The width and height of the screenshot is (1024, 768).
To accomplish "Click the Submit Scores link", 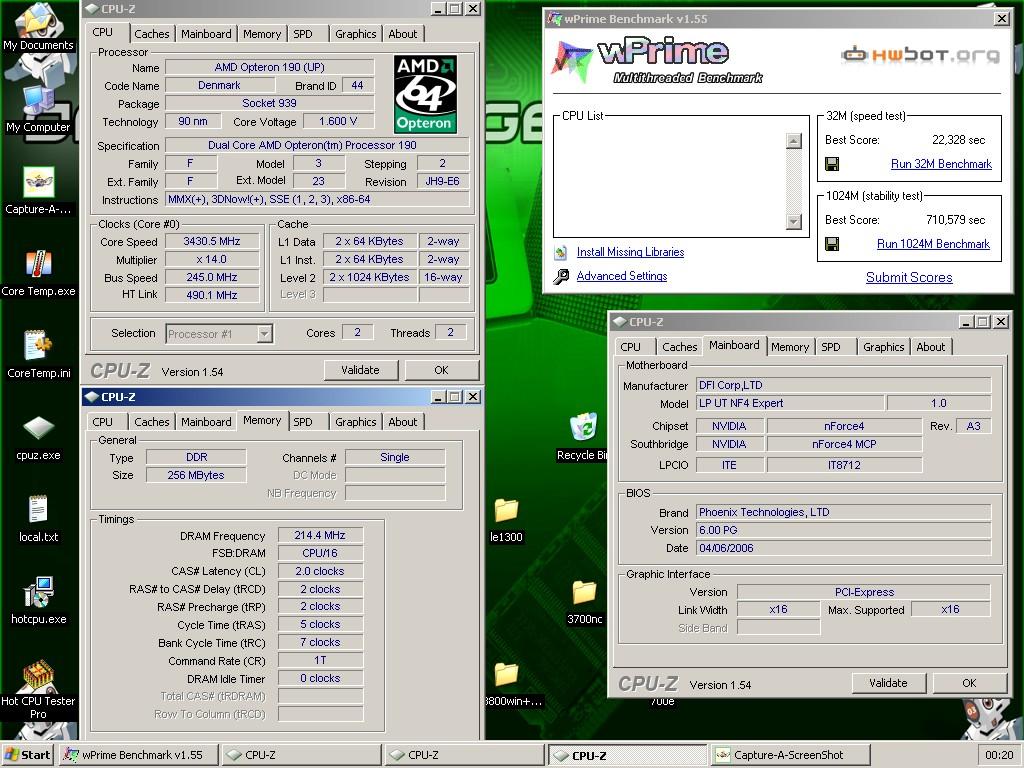I will tap(909, 278).
